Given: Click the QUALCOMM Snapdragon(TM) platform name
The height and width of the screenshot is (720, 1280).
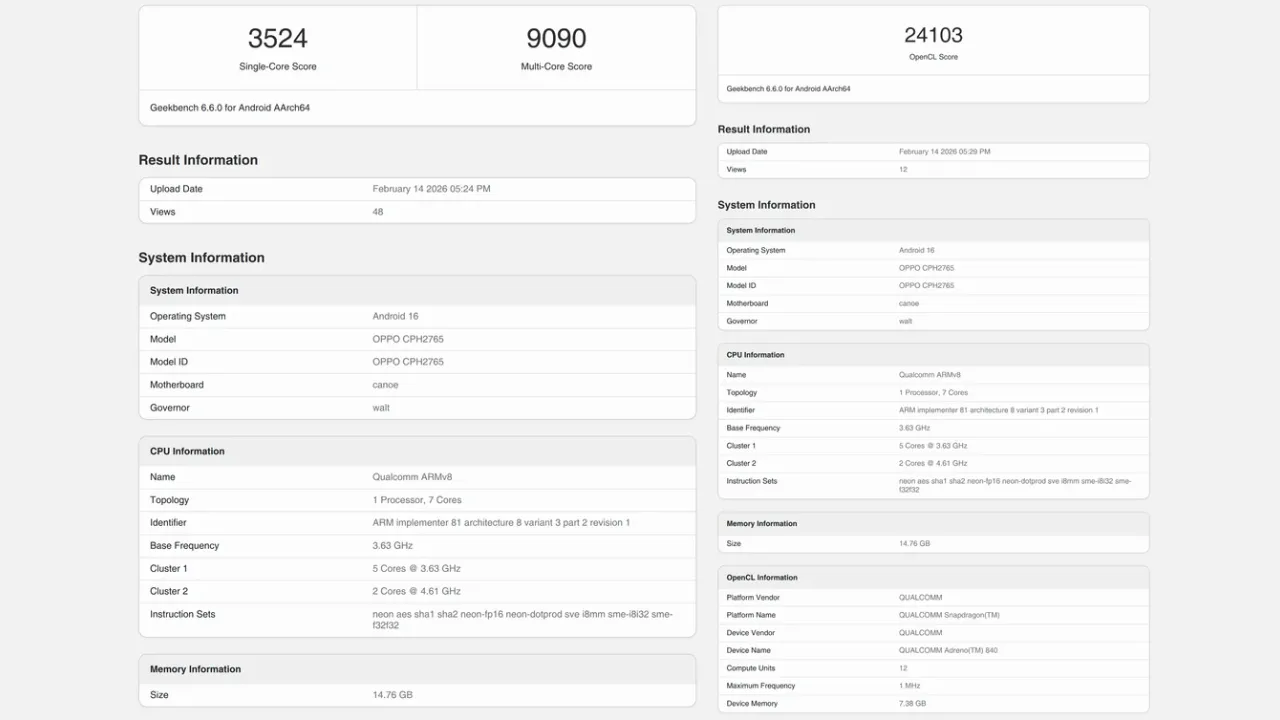Looking at the screenshot, I should tap(948, 615).
